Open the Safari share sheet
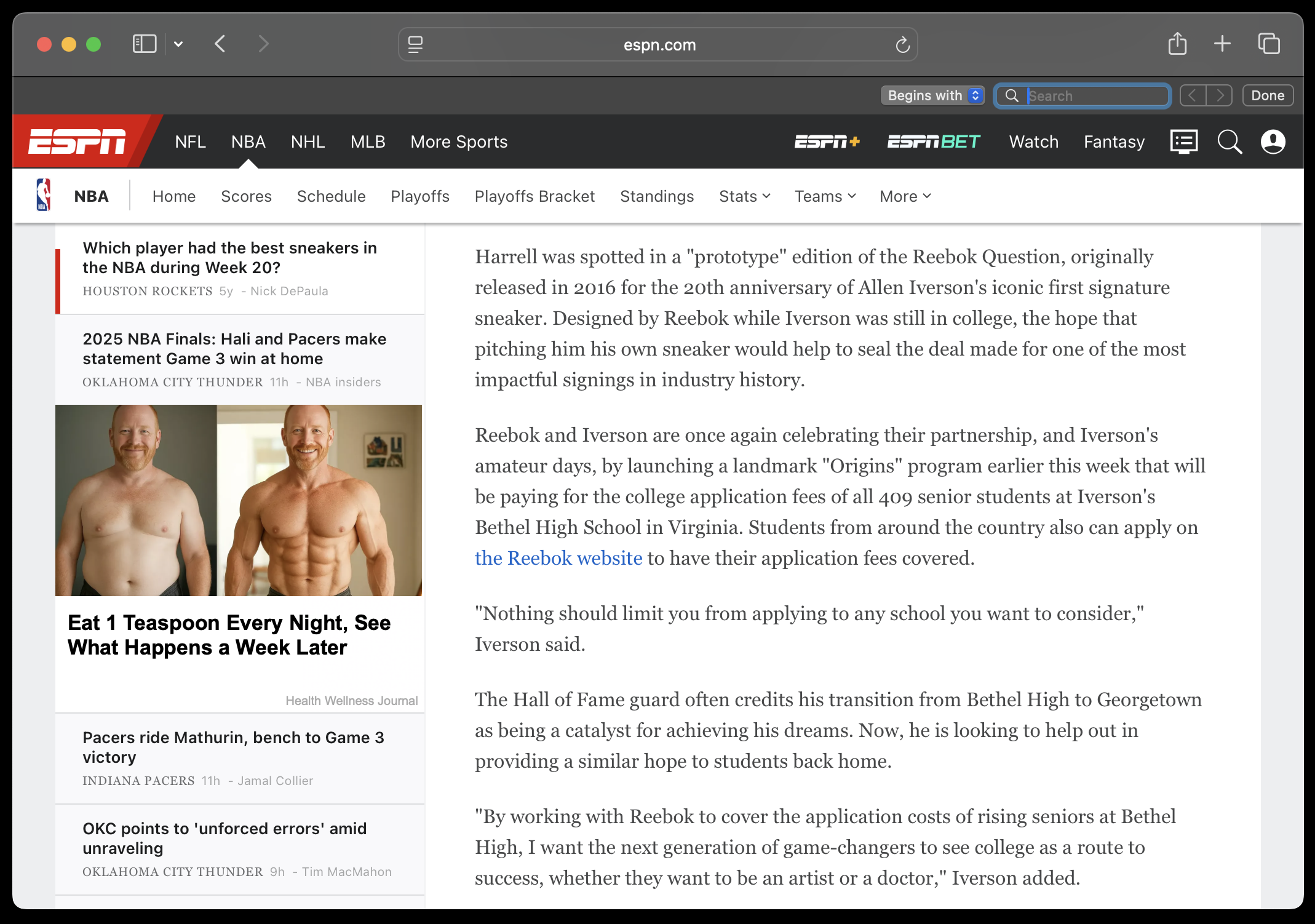1315x924 pixels. pos(1177,44)
